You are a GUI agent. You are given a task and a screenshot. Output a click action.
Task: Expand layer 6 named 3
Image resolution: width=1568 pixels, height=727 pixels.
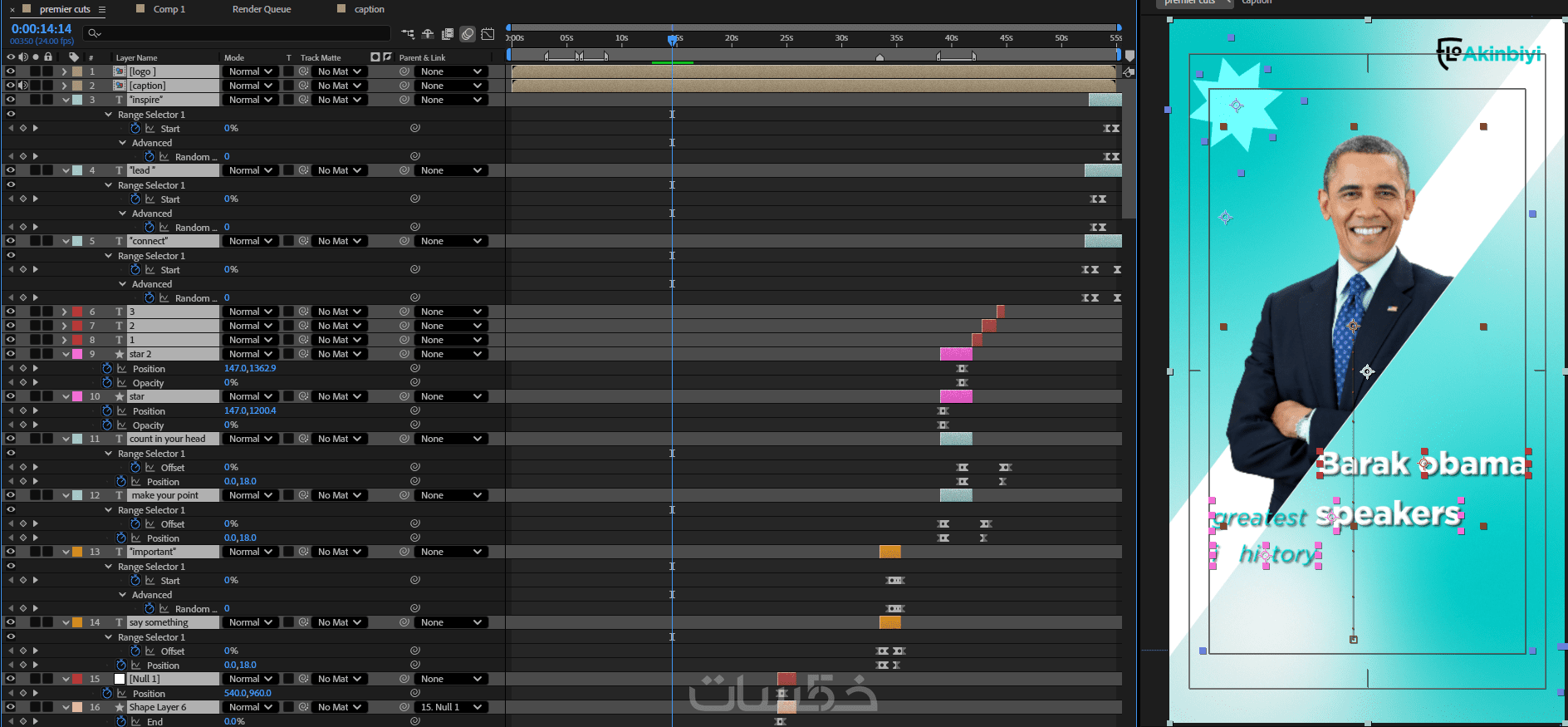click(x=65, y=312)
